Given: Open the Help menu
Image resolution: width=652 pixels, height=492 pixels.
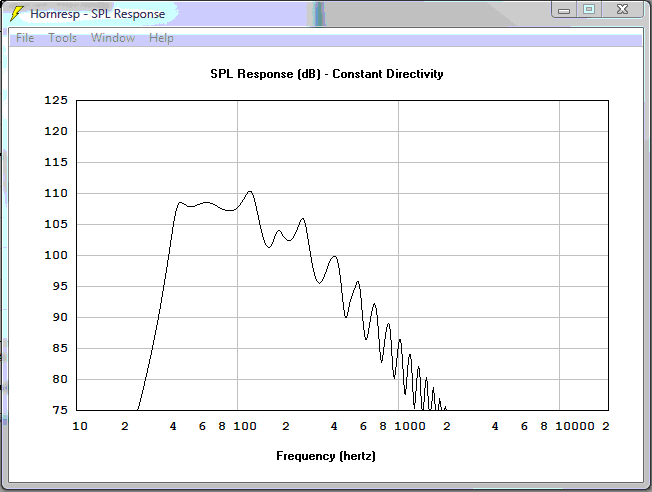Looking at the screenshot, I should click(161, 38).
